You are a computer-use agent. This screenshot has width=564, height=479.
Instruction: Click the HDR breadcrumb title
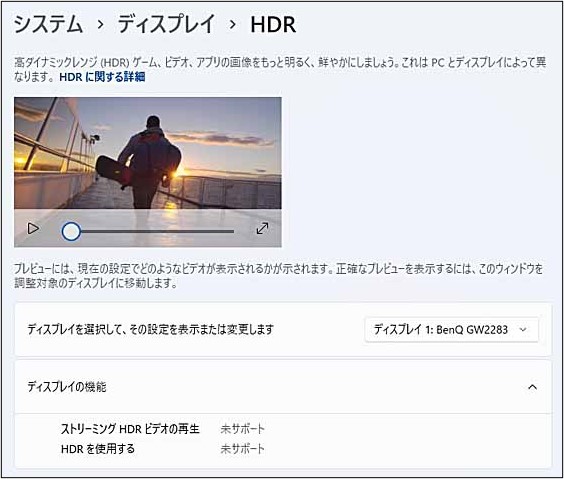pos(273,25)
